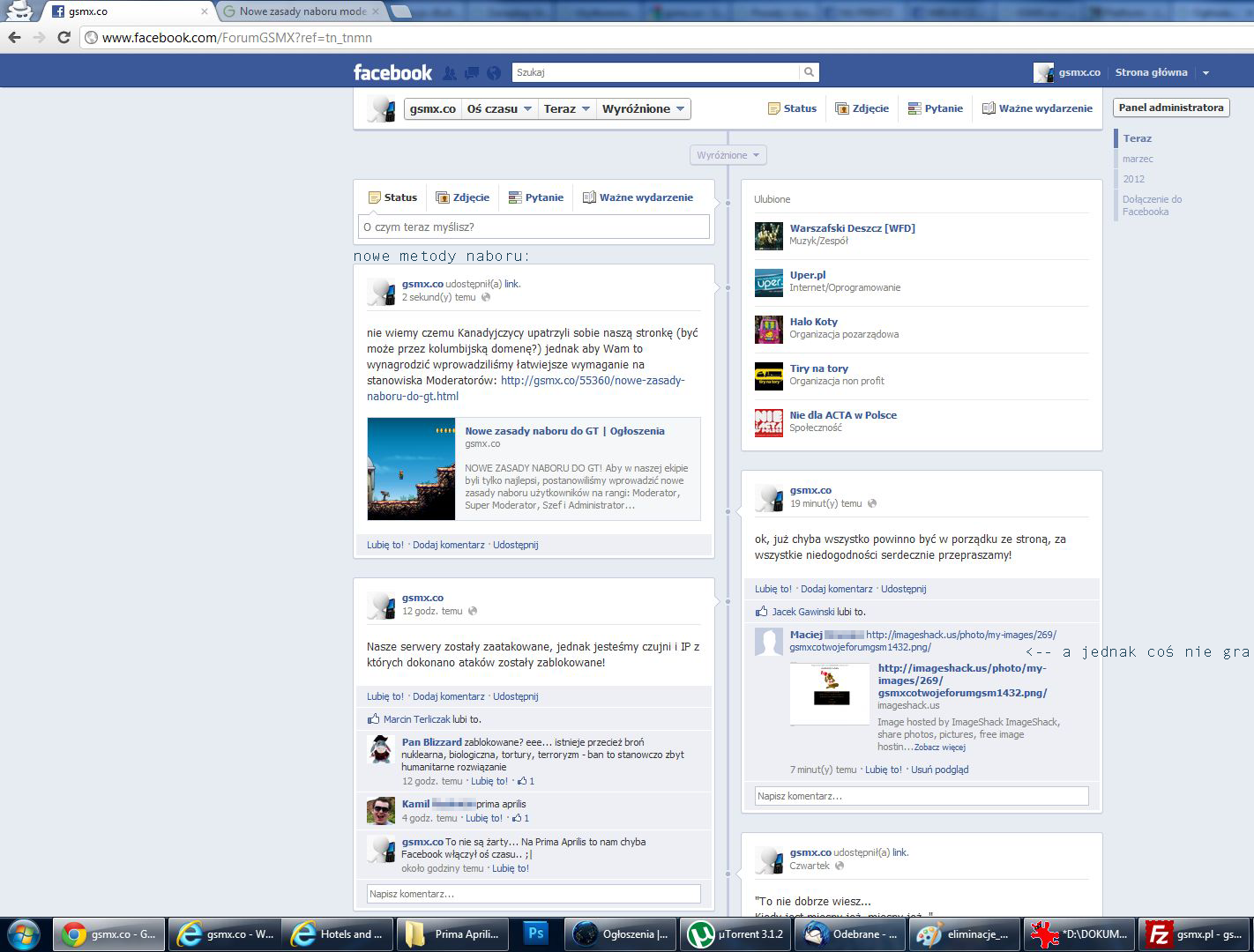The height and width of the screenshot is (952, 1254).
Task: Click the Windows Start orb
Action: click(x=24, y=933)
